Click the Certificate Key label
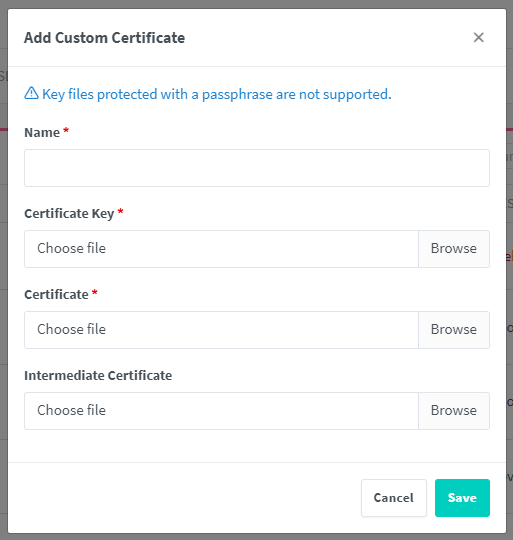Screen dimensions: 513x540 69,214
